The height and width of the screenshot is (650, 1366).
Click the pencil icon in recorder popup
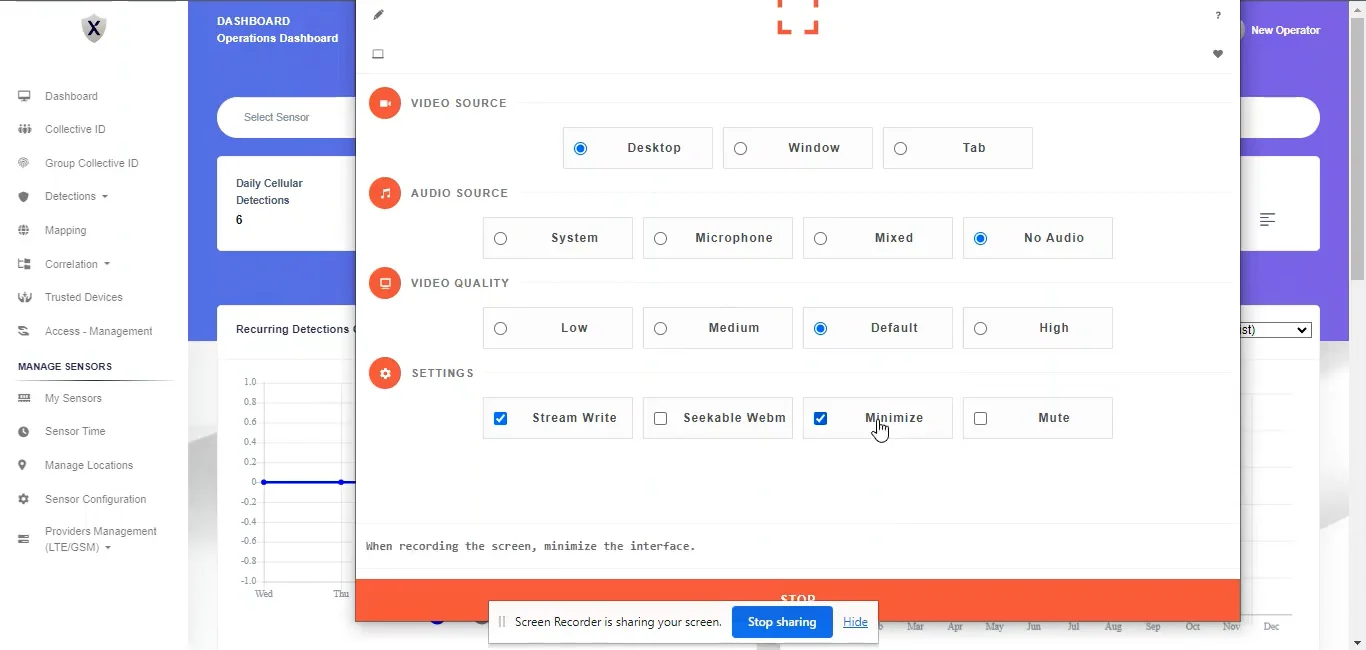click(378, 15)
